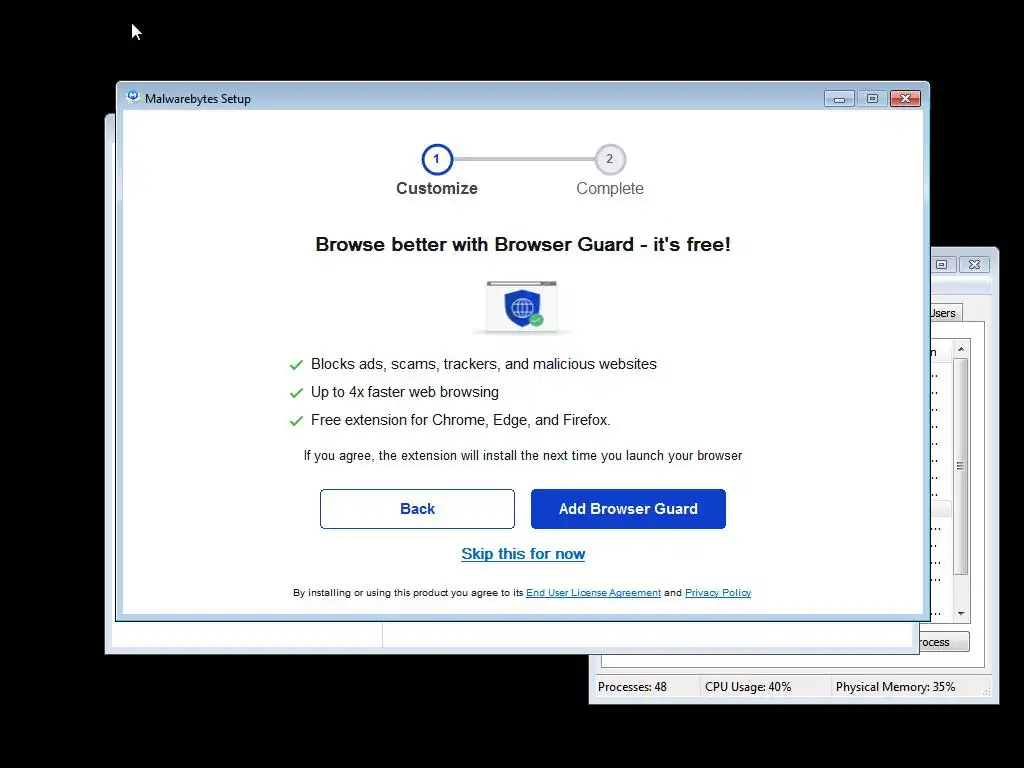
Task: Maximize the Task Manager window behind
Action: click(x=942, y=264)
